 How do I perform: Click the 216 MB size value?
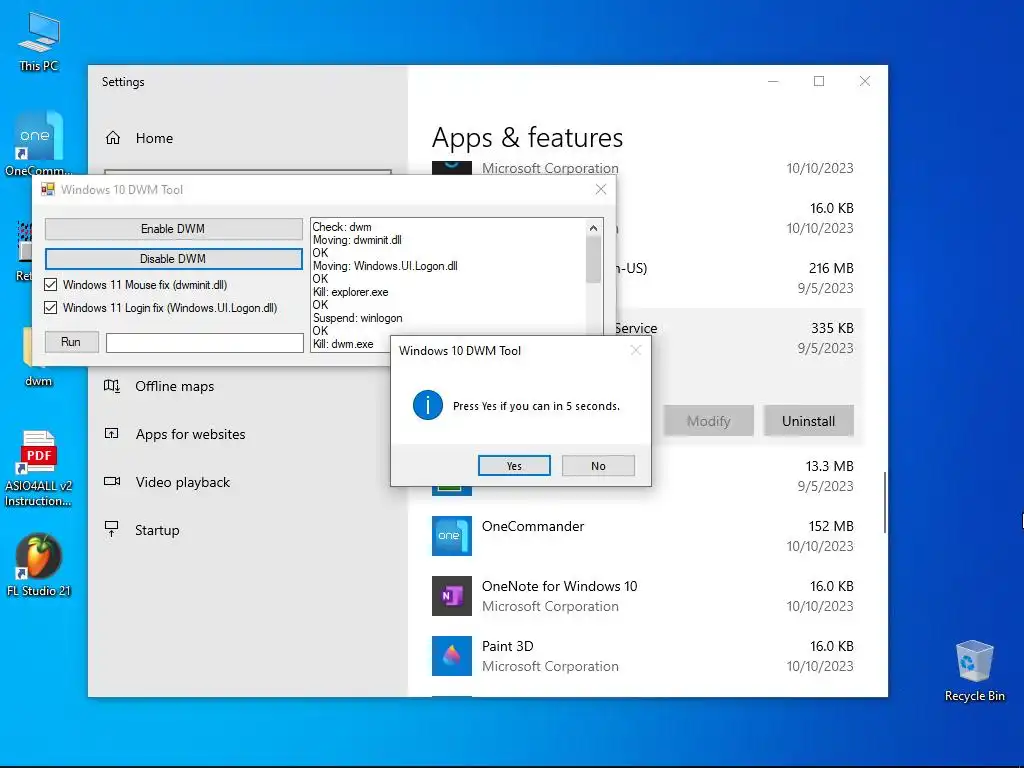831,268
